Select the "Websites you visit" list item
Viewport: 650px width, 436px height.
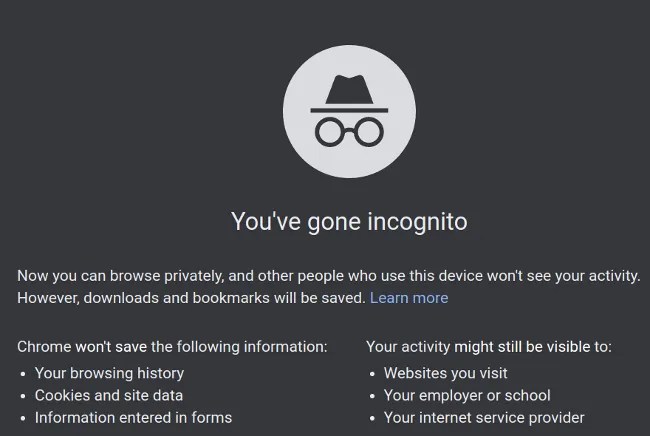tap(446, 373)
